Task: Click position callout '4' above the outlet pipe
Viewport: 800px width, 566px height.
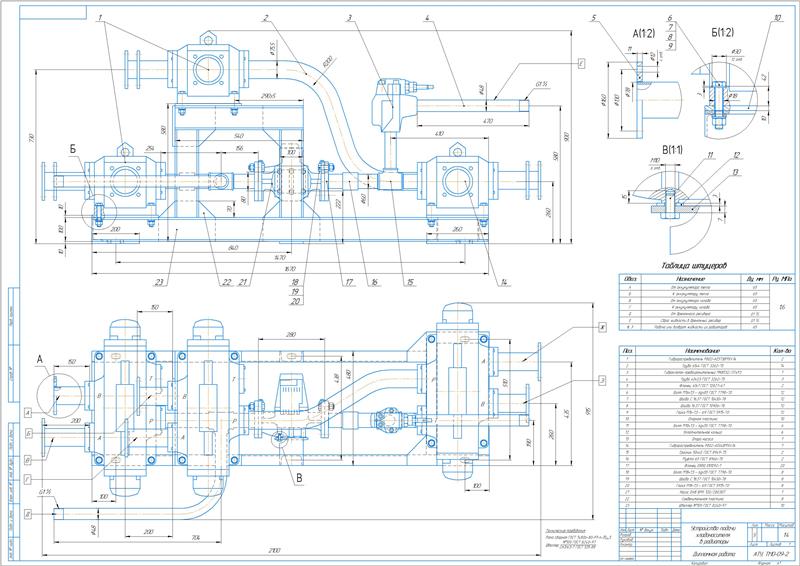Action: (427, 18)
